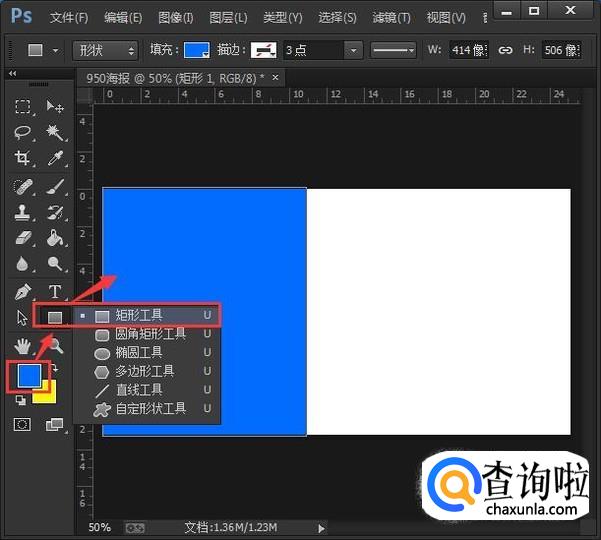Select the Pen tool
The height and width of the screenshot is (540, 601).
coord(23,292)
